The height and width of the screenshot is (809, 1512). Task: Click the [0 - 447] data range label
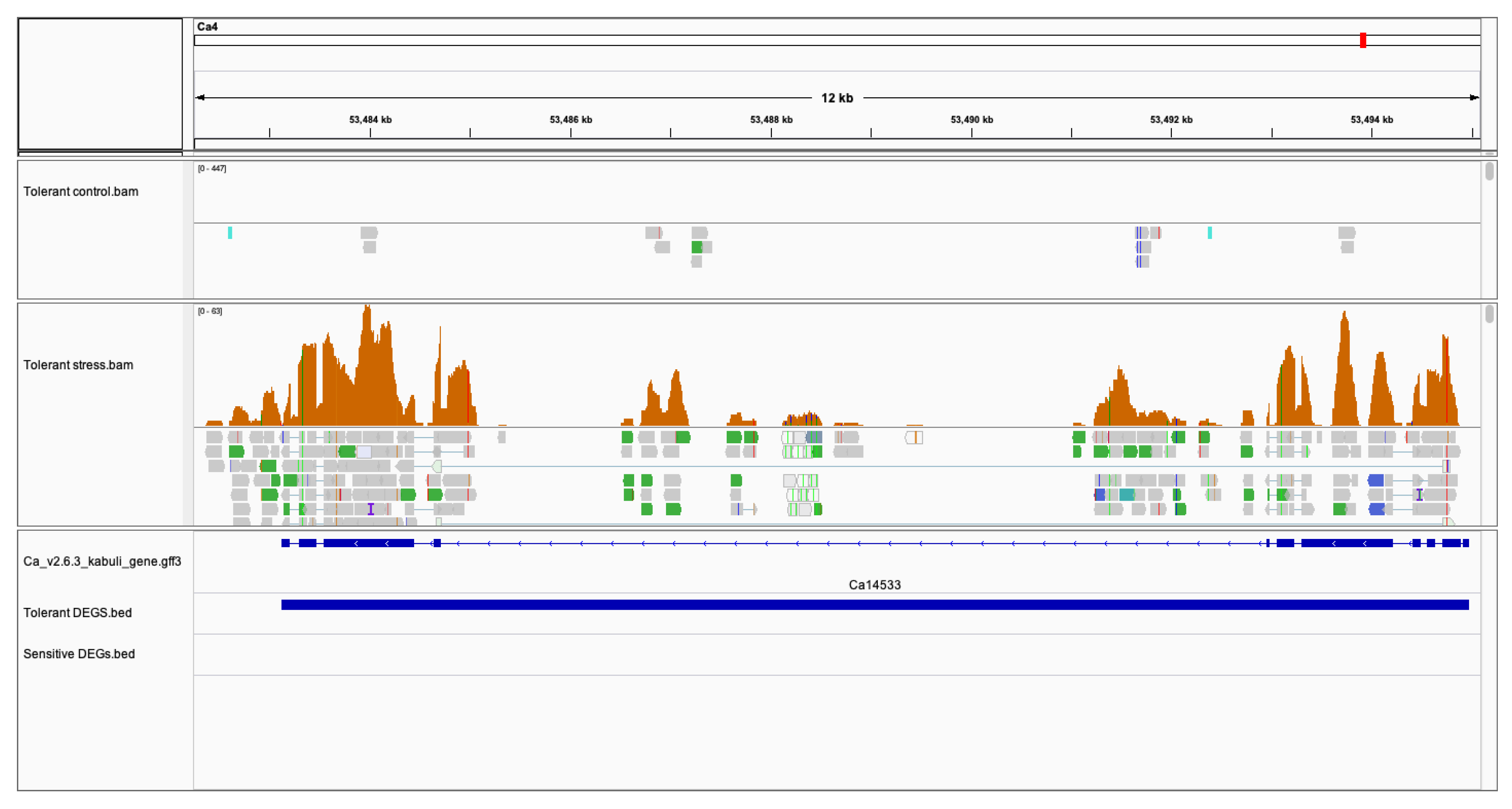[x=211, y=168]
